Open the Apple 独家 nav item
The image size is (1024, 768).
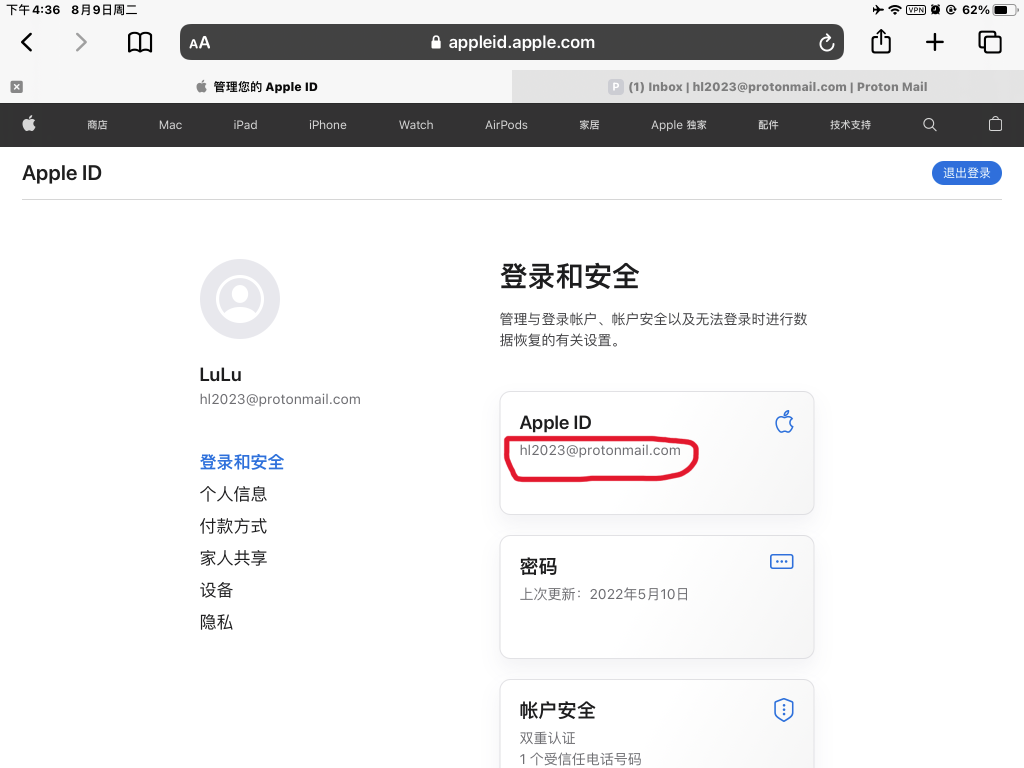[679, 125]
